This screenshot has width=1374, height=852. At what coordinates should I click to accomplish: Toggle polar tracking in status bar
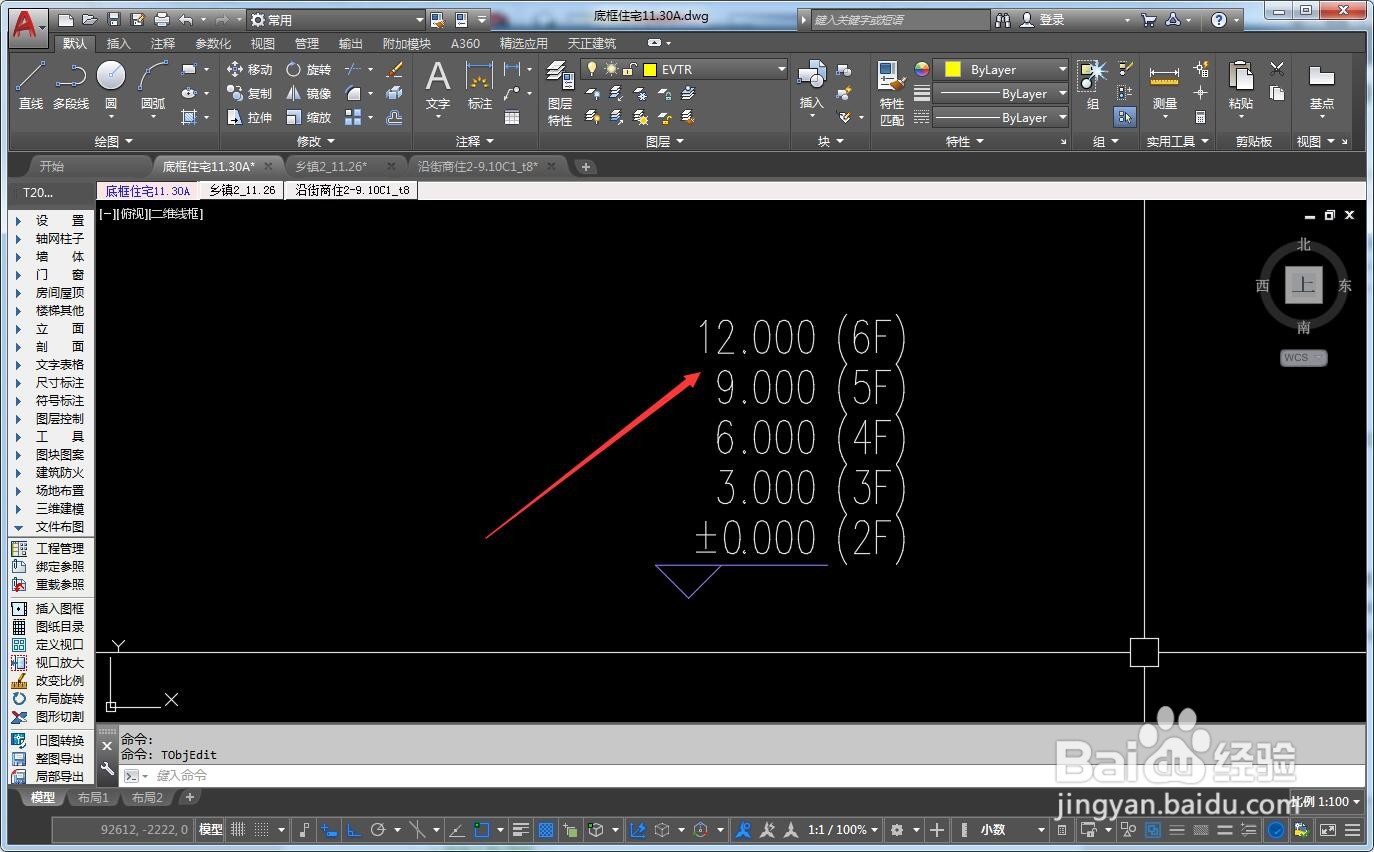click(378, 830)
